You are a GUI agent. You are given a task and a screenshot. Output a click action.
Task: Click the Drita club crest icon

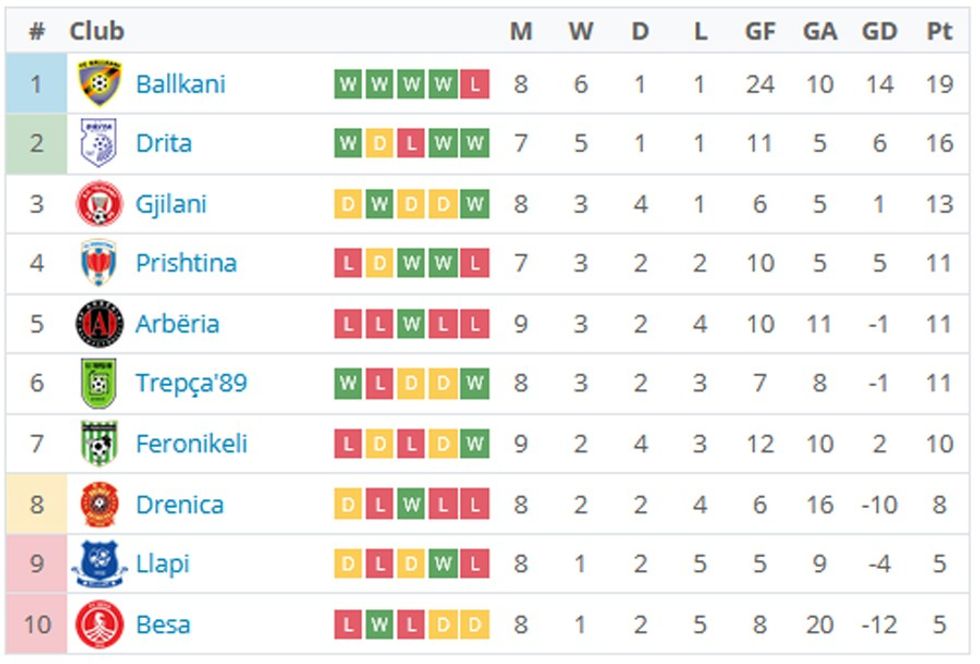(99, 143)
